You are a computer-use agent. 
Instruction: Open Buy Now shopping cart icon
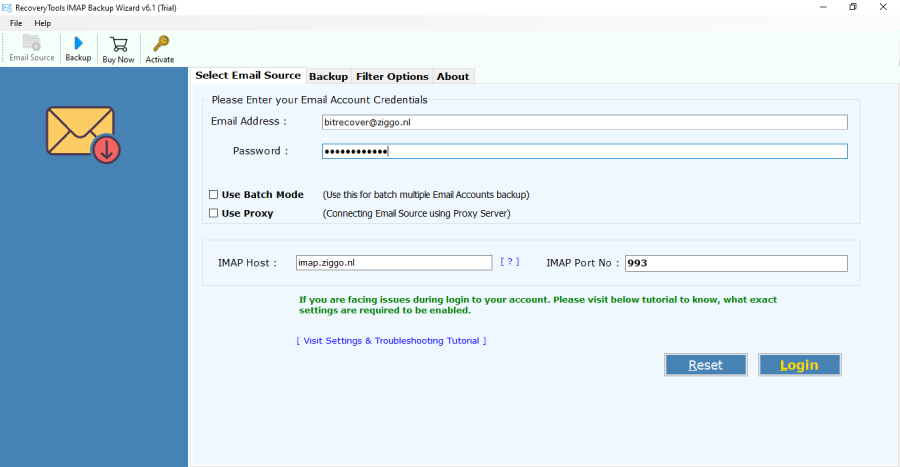tap(119, 44)
